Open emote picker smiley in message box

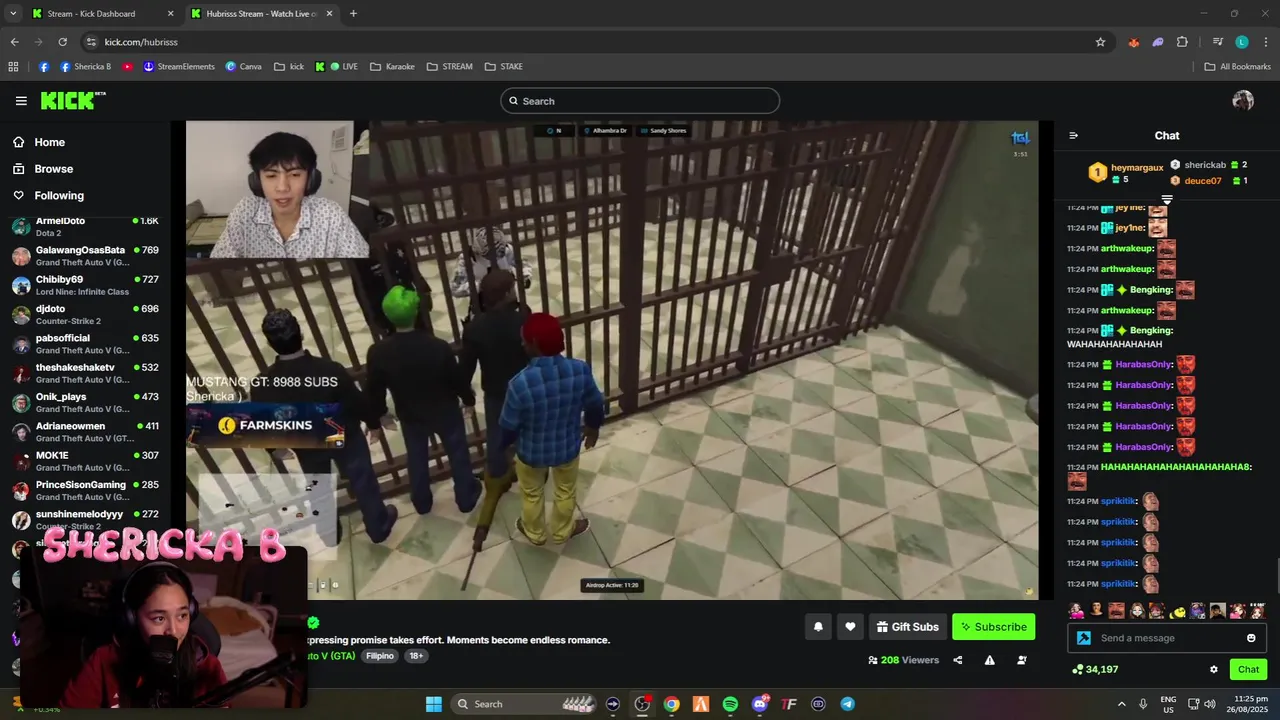coord(1251,638)
